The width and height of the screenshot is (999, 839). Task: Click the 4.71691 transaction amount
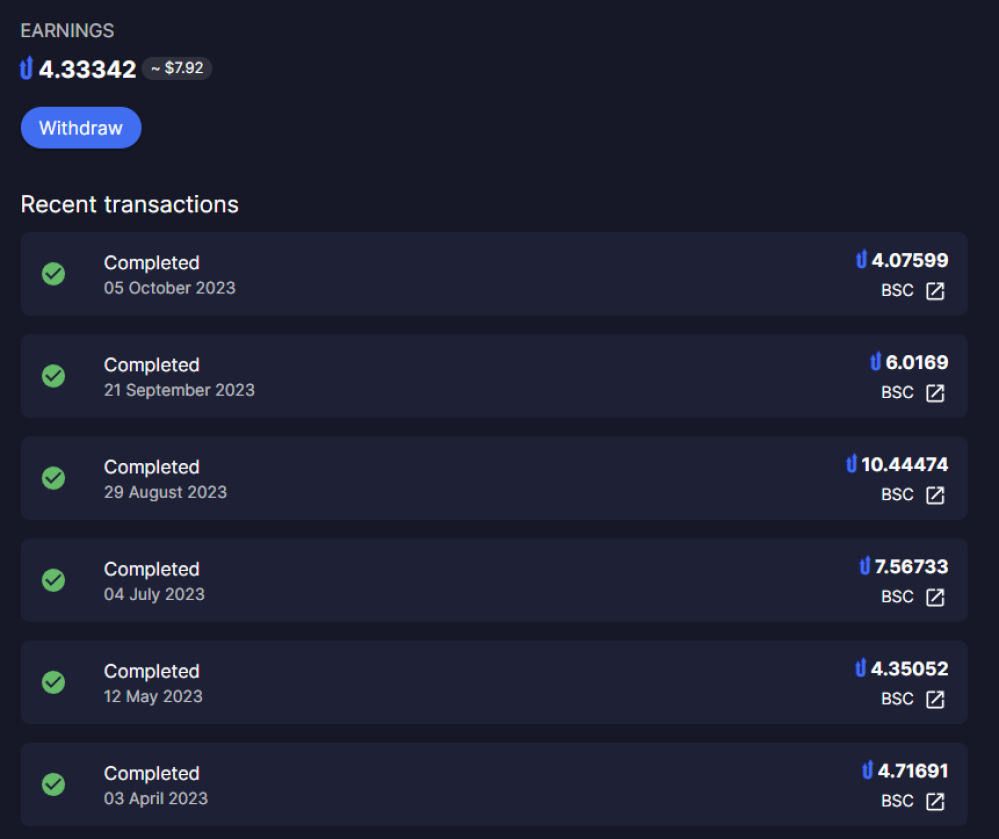pos(913,771)
